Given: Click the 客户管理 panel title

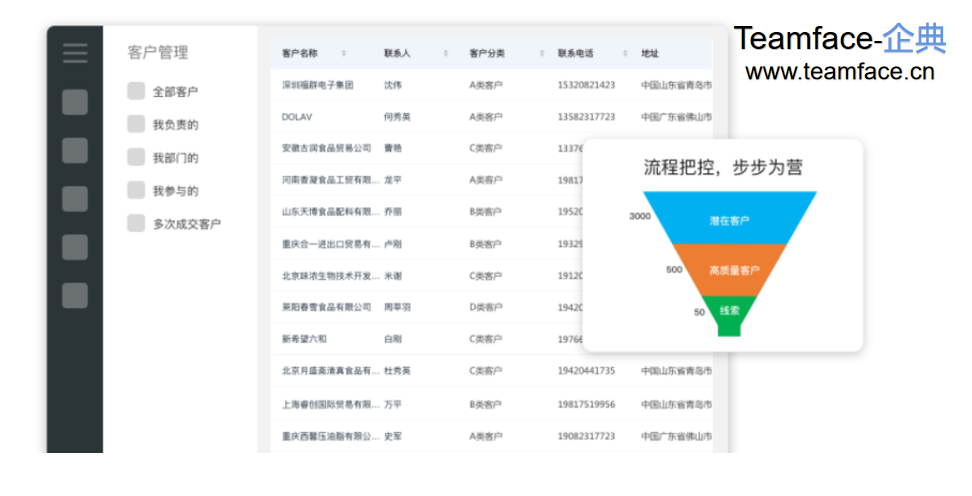Looking at the screenshot, I should coord(157,53).
